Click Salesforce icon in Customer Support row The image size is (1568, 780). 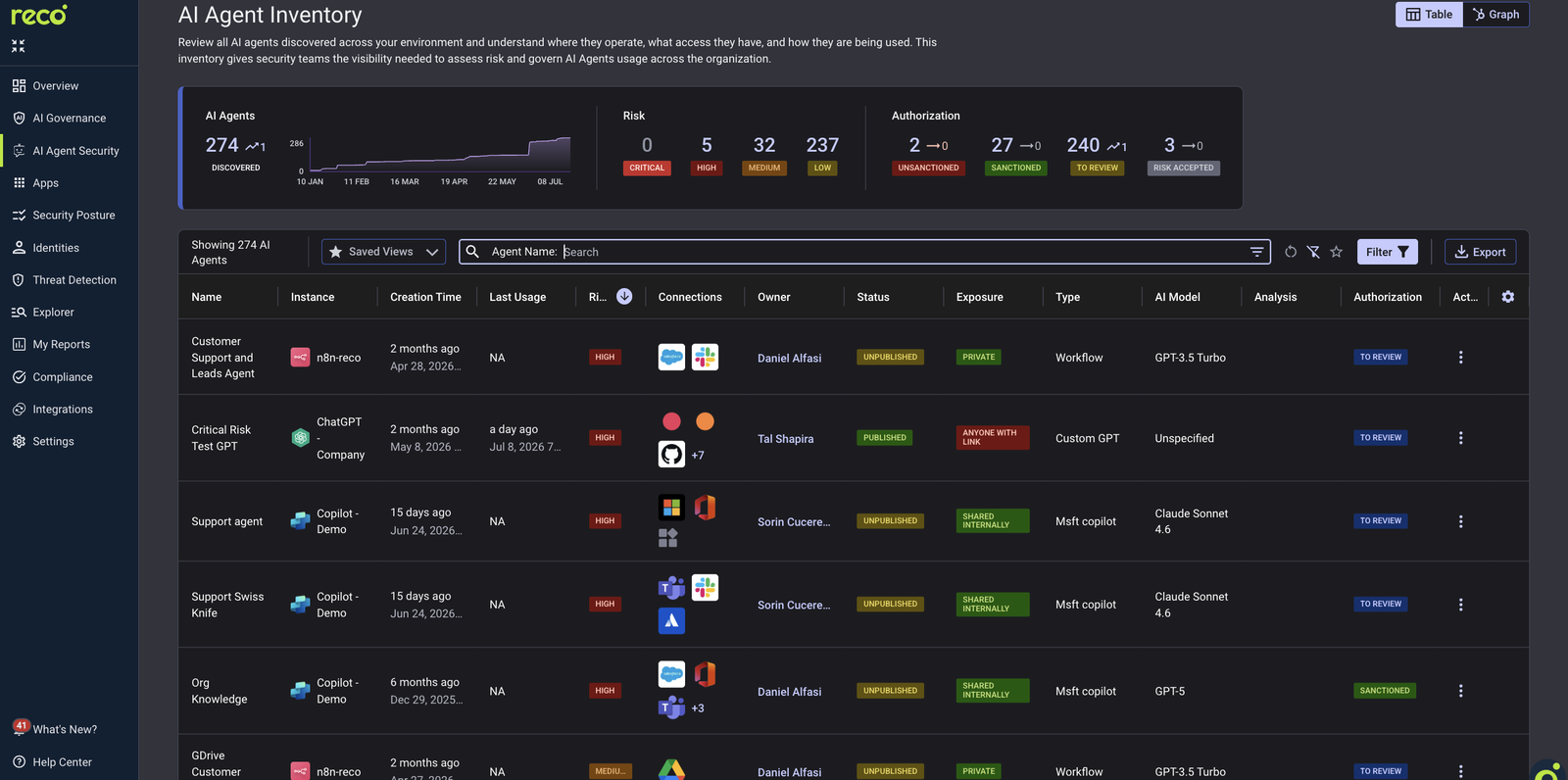(x=671, y=357)
